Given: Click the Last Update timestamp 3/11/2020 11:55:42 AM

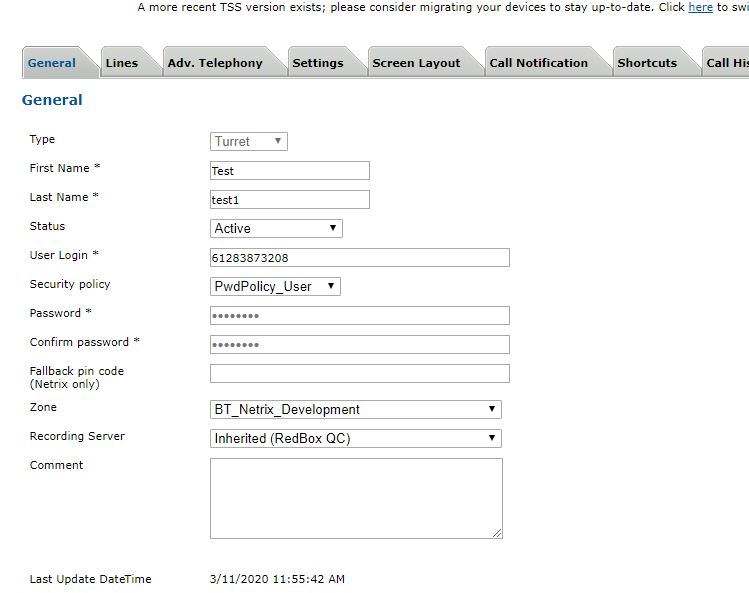Looking at the screenshot, I should [x=277, y=579].
